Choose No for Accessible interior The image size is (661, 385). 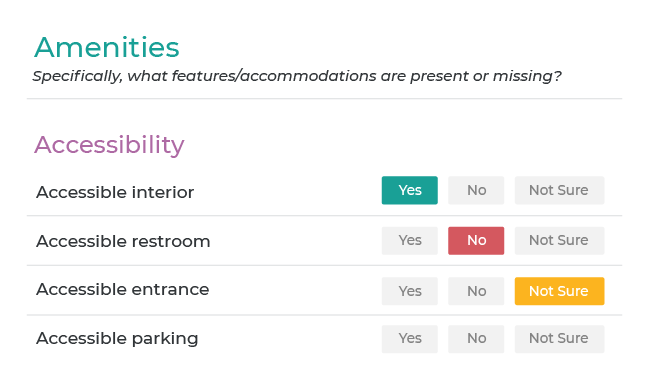[476, 190]
